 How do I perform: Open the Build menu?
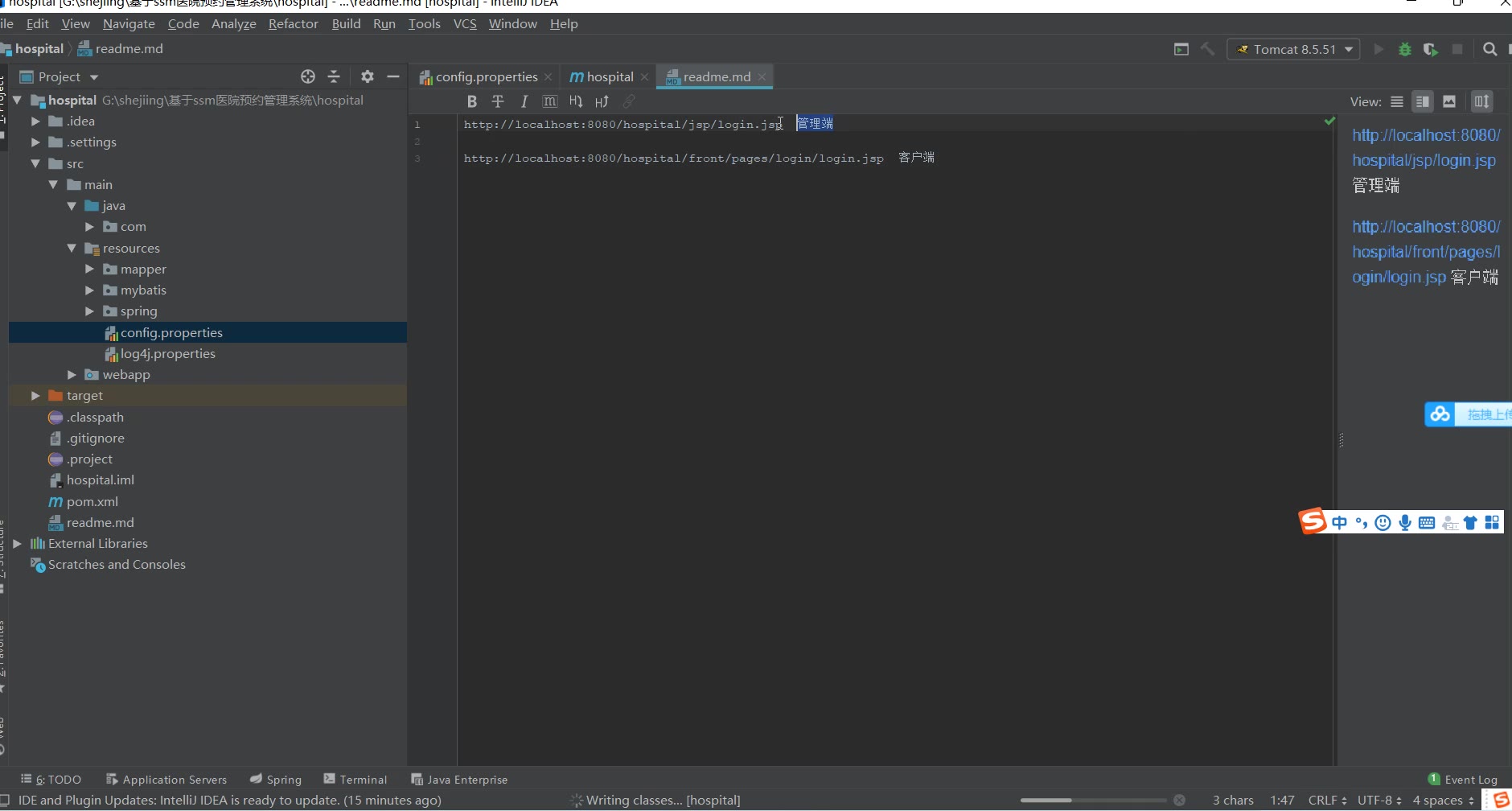coord(346,24)
